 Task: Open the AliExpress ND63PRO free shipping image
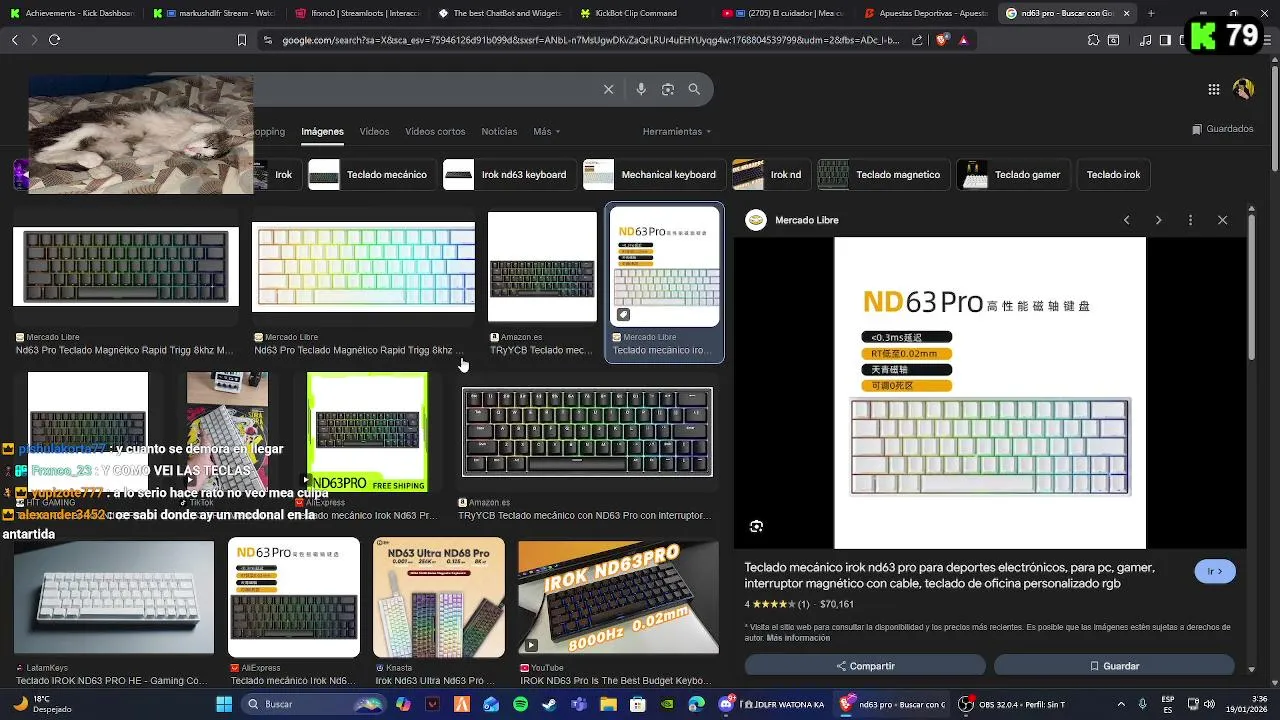pyautogui.click(x=367, y=432)
